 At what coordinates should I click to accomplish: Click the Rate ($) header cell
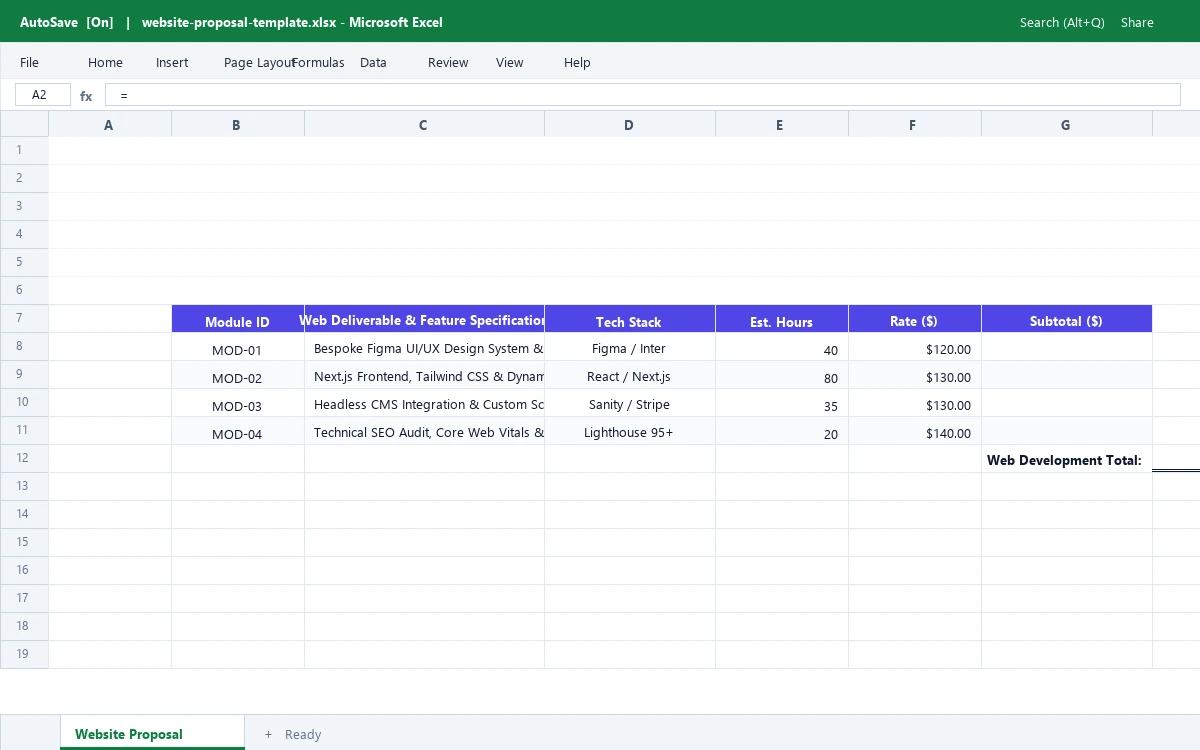pyautogui.click(x=915, y=319)
